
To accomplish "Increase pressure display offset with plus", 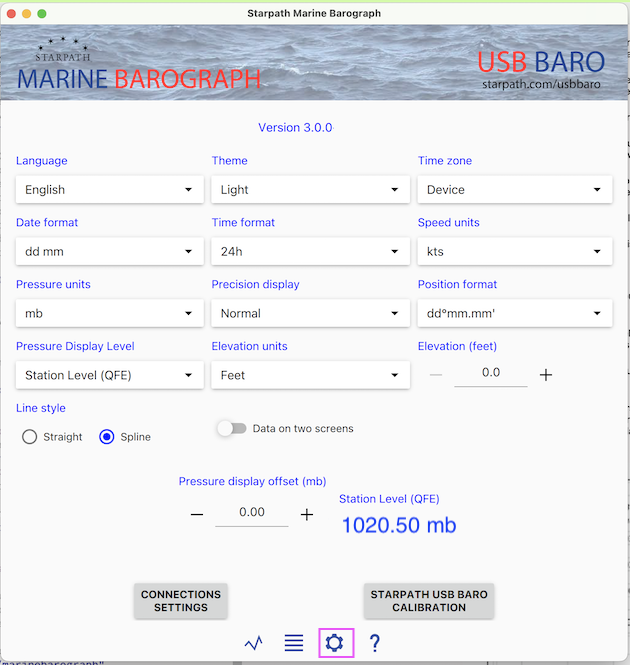I will 307,514.
